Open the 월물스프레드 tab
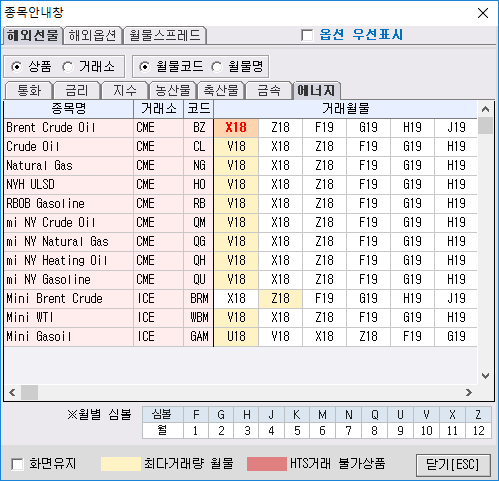Image resolution: width=499 pixels, height=481 pixels. point(165,35)
